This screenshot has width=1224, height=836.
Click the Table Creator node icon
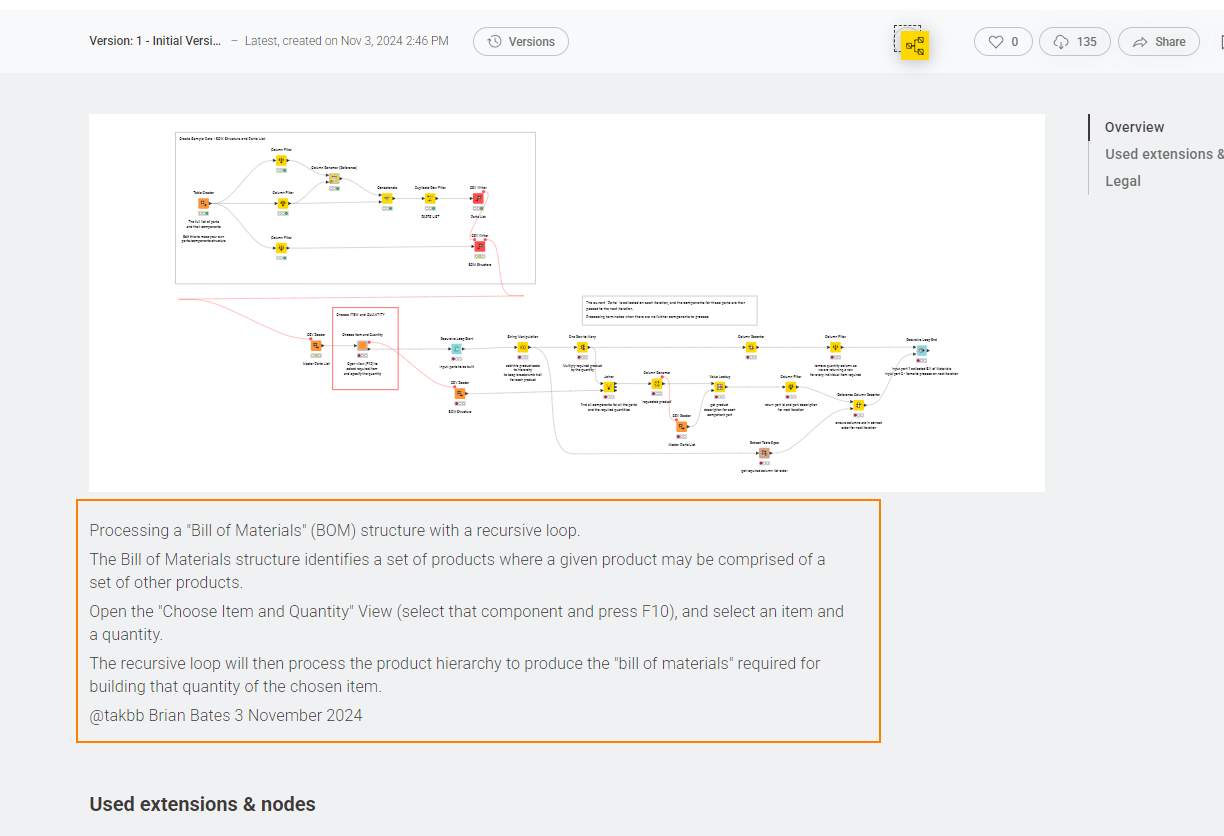(204, 203)
